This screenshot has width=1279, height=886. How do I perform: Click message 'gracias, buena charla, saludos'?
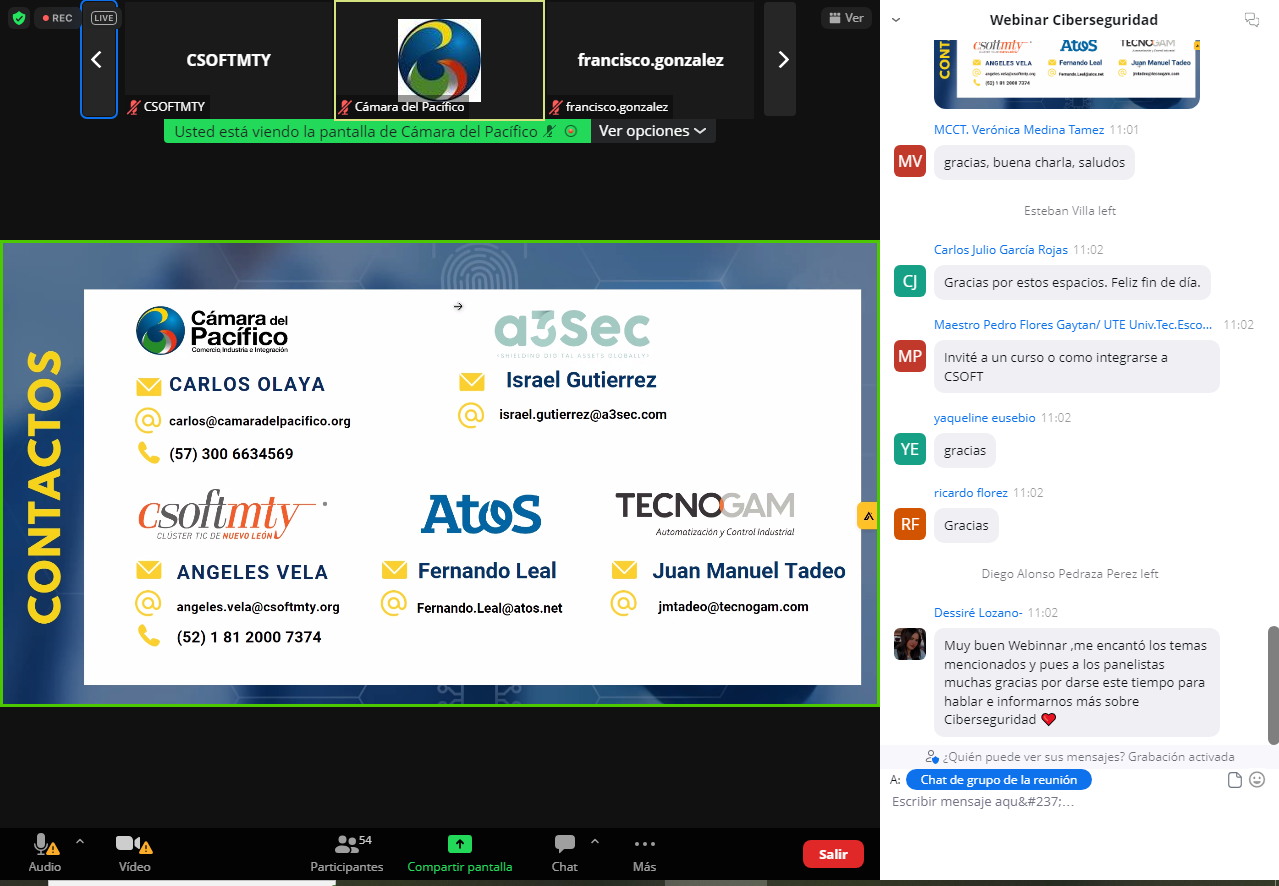pos(1034,163)
